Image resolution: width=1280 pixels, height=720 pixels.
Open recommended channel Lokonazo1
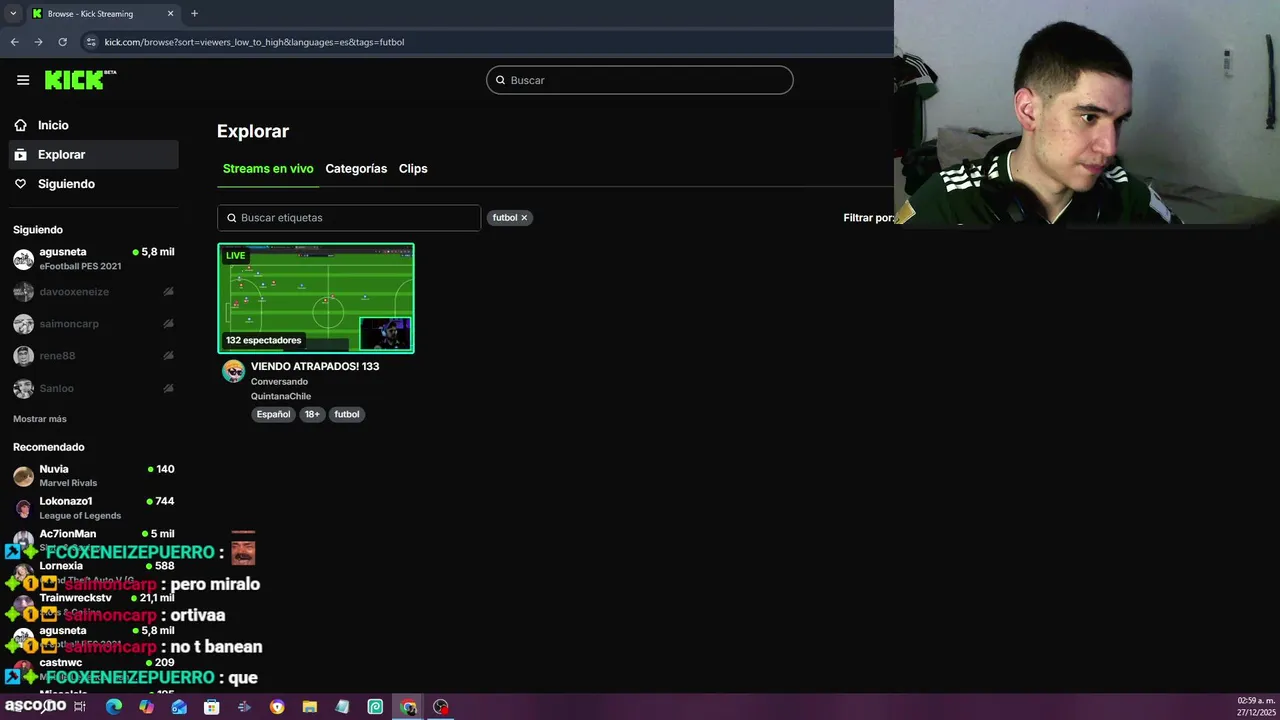point(93,508)
